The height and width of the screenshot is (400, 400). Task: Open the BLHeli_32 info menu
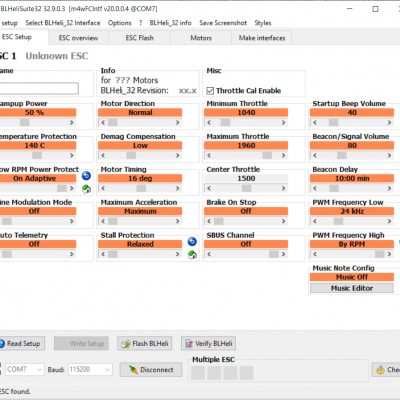(x=170, y=23)
